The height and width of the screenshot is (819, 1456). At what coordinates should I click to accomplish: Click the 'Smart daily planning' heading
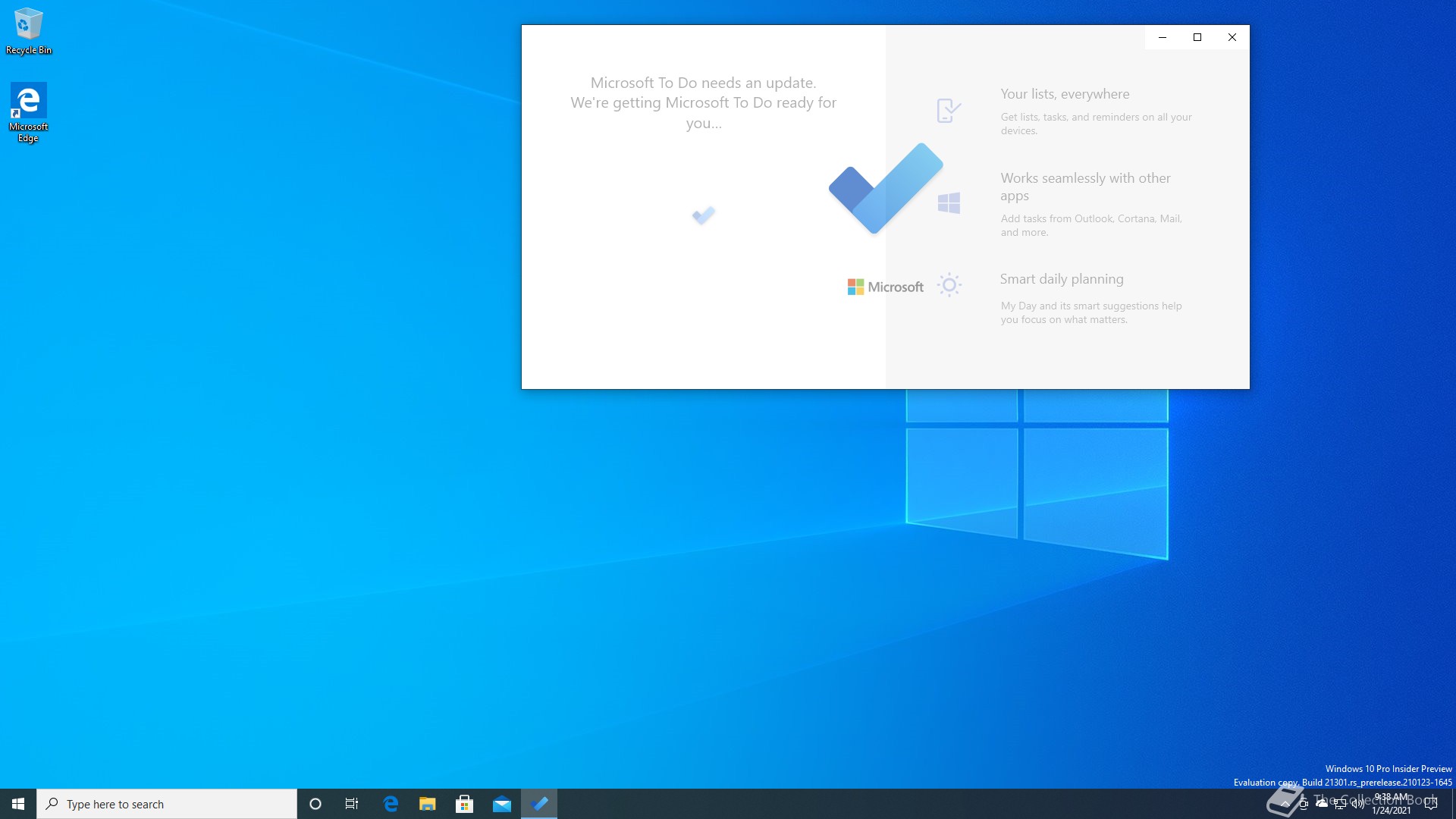click(x=1062, y=279)
